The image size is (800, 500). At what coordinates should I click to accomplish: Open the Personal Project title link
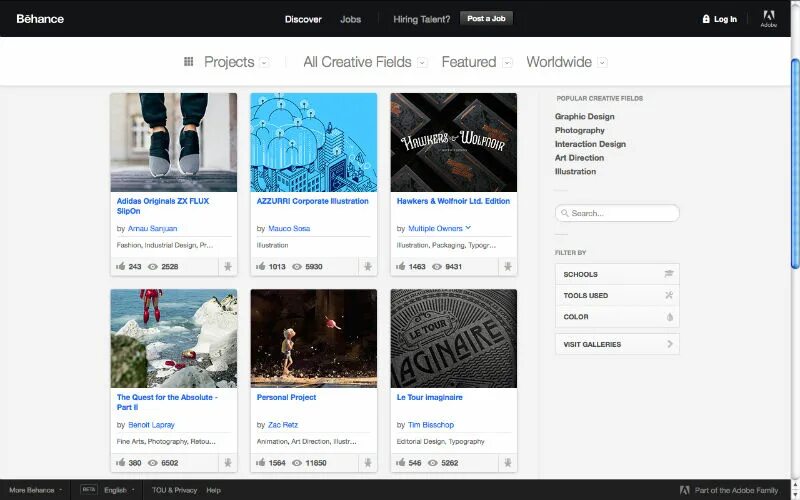[286, 397]
